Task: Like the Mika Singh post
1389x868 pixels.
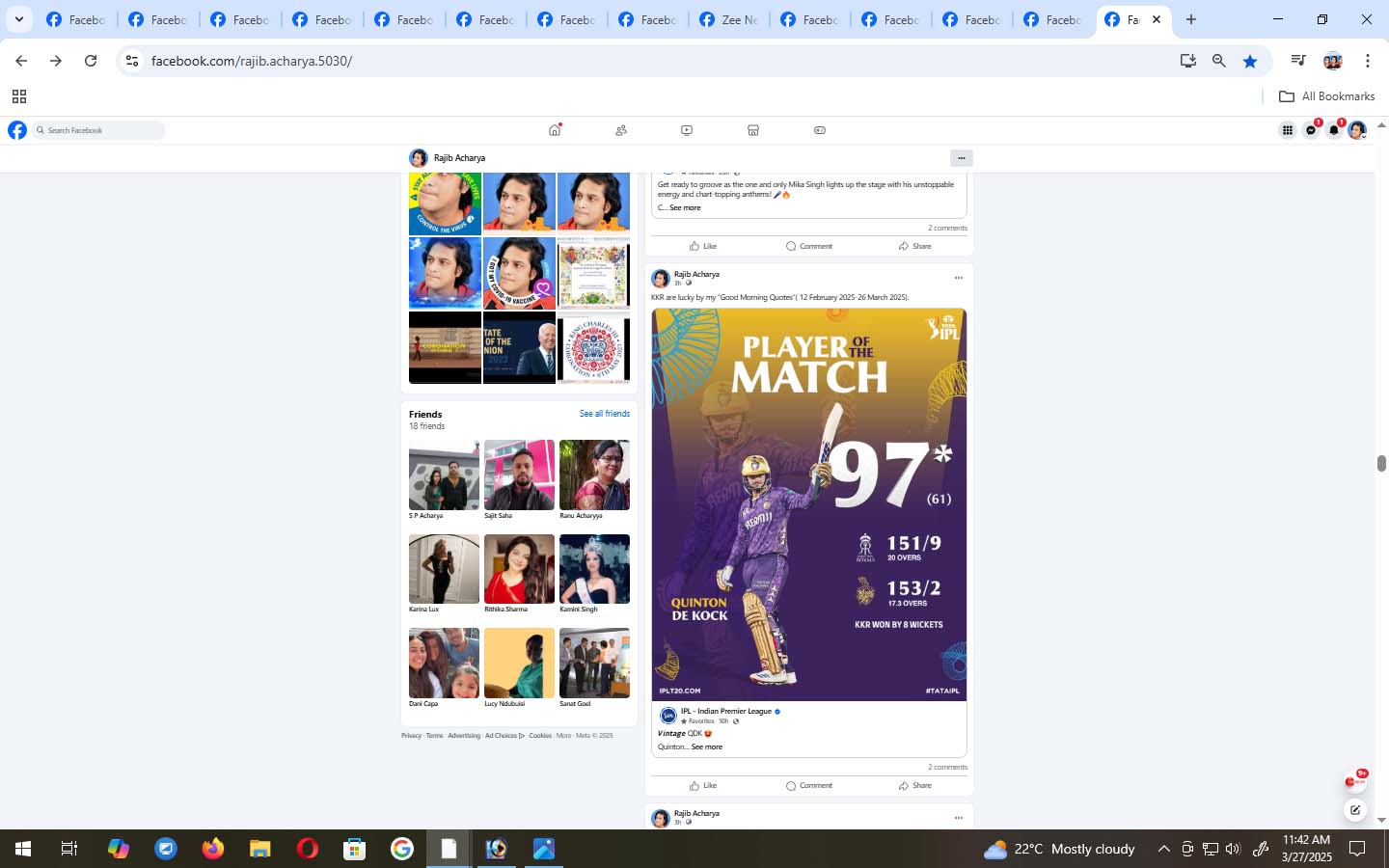Action: (703, 246)
